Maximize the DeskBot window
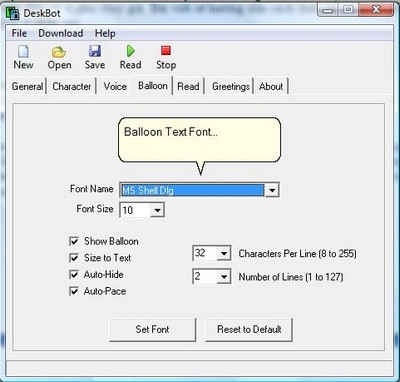Screen dimensions: 400x382 point(349,11)
